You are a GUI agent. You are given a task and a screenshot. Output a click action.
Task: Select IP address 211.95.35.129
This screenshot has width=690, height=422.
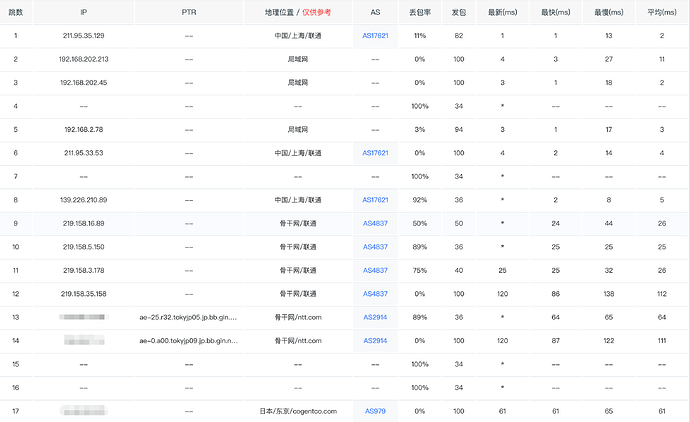tap(84, 36)
